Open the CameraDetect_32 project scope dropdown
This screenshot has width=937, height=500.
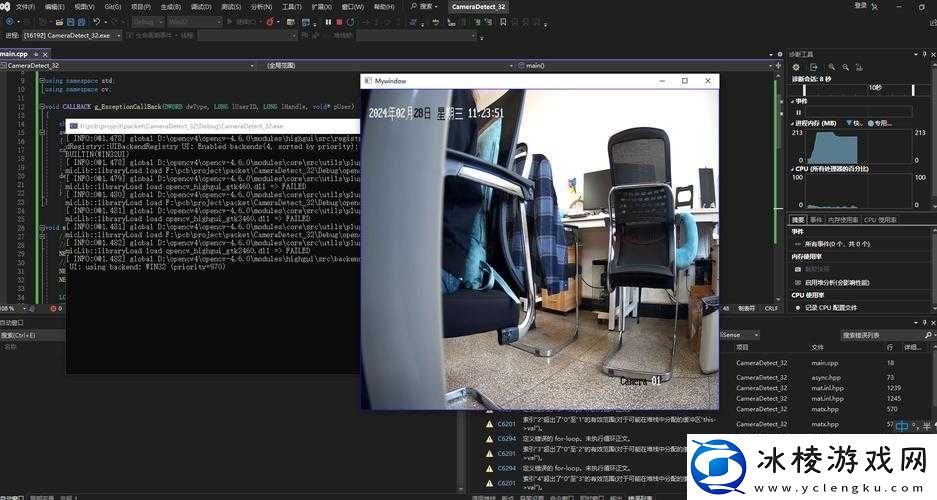point(128,66)
